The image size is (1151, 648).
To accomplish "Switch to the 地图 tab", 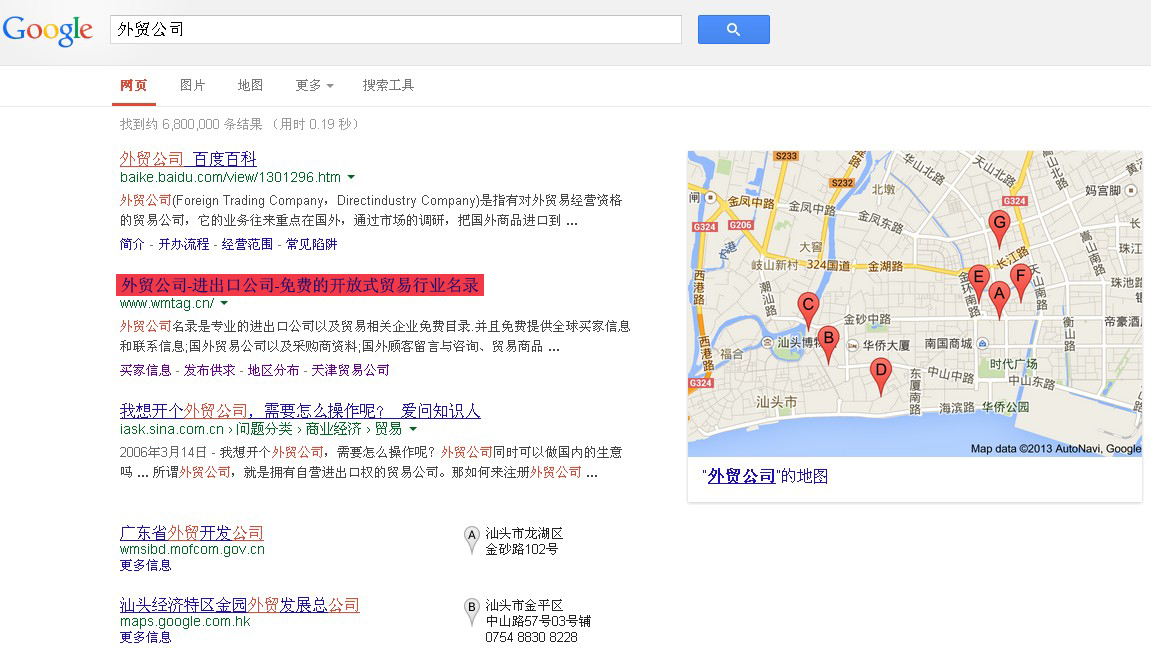I will (250, 86).
